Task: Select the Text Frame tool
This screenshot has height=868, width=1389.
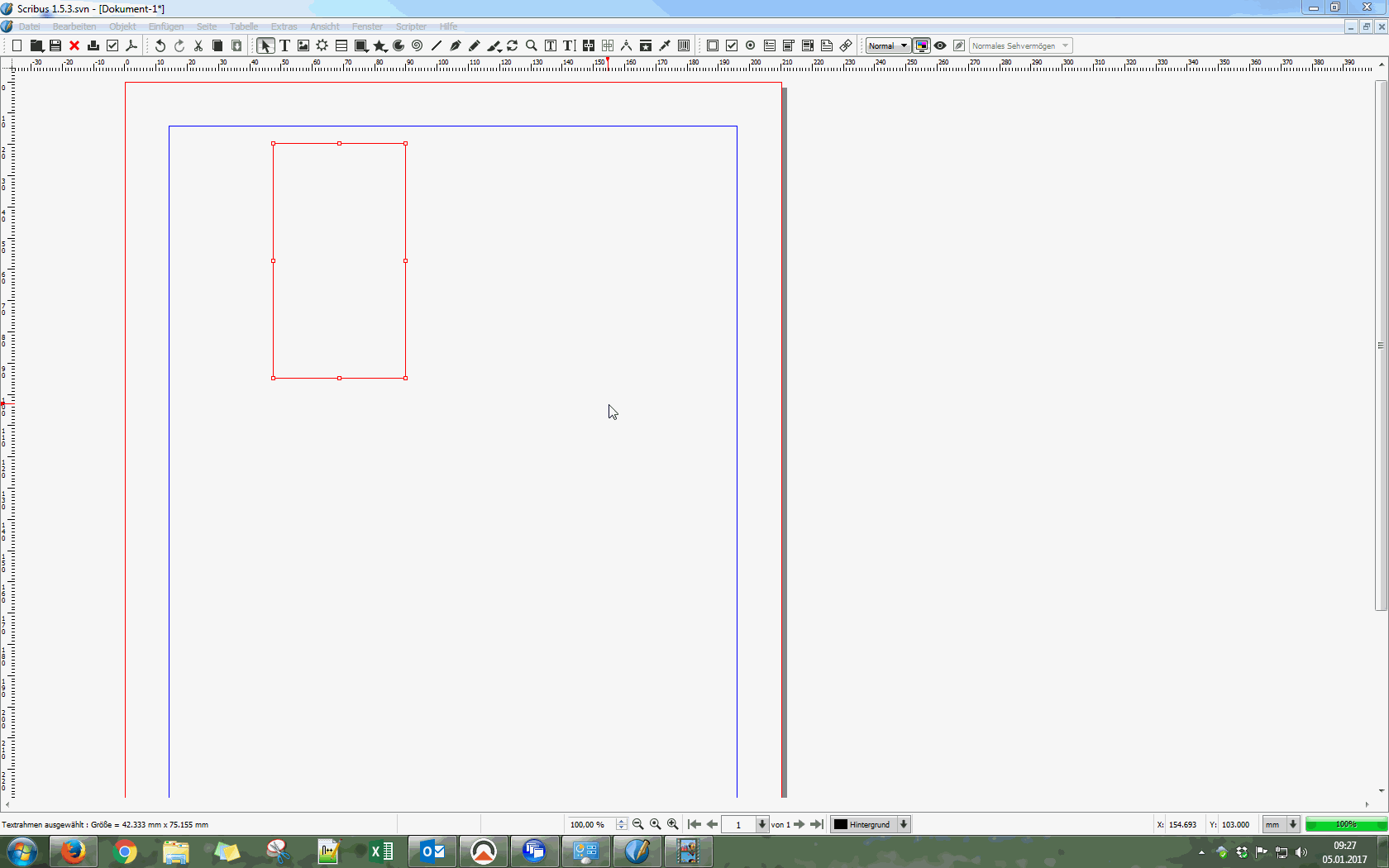Action: (284, 46)
